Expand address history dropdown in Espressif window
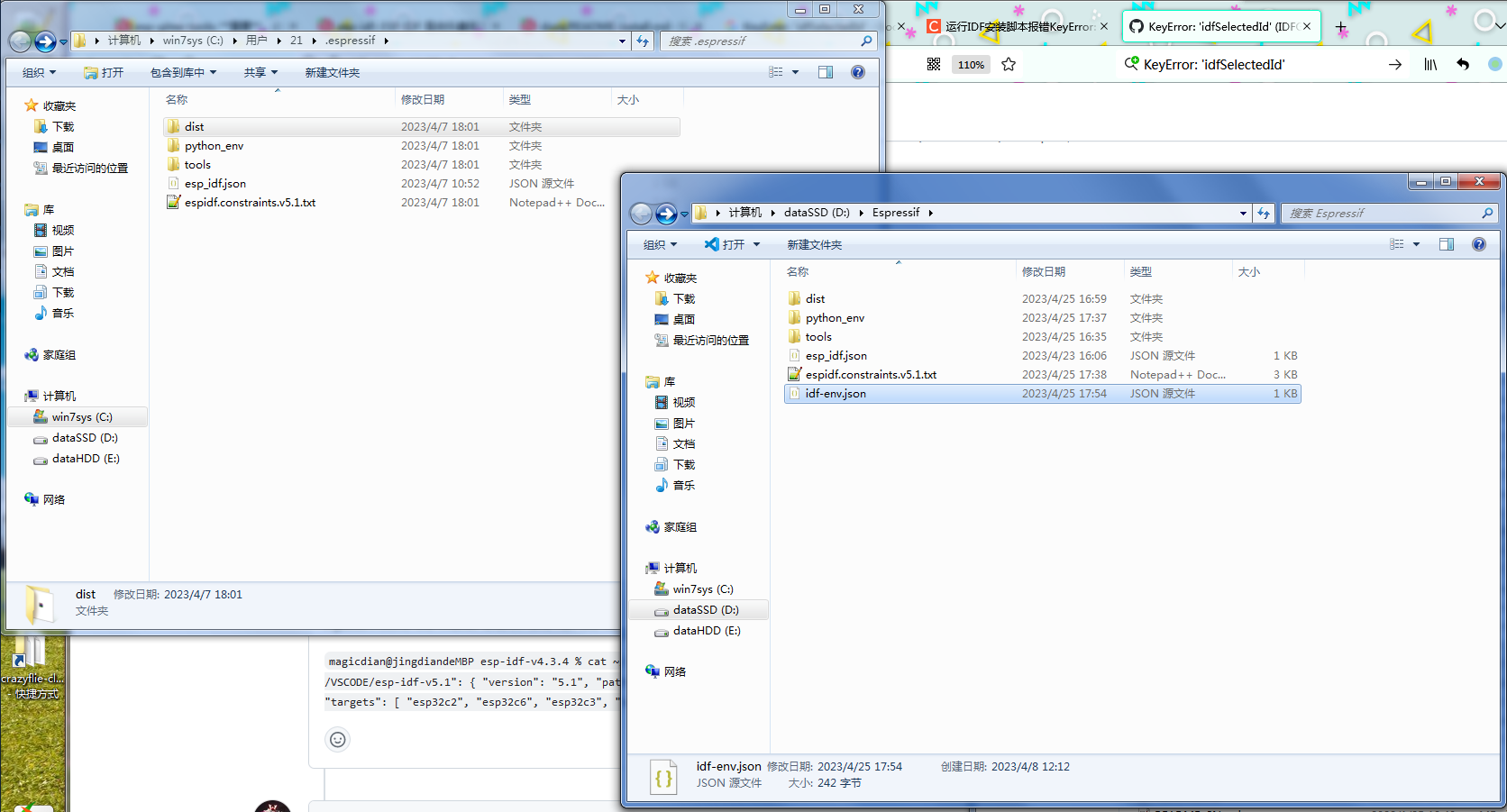The height and width of the screenshot is (812, 1507). [1243, 214]
